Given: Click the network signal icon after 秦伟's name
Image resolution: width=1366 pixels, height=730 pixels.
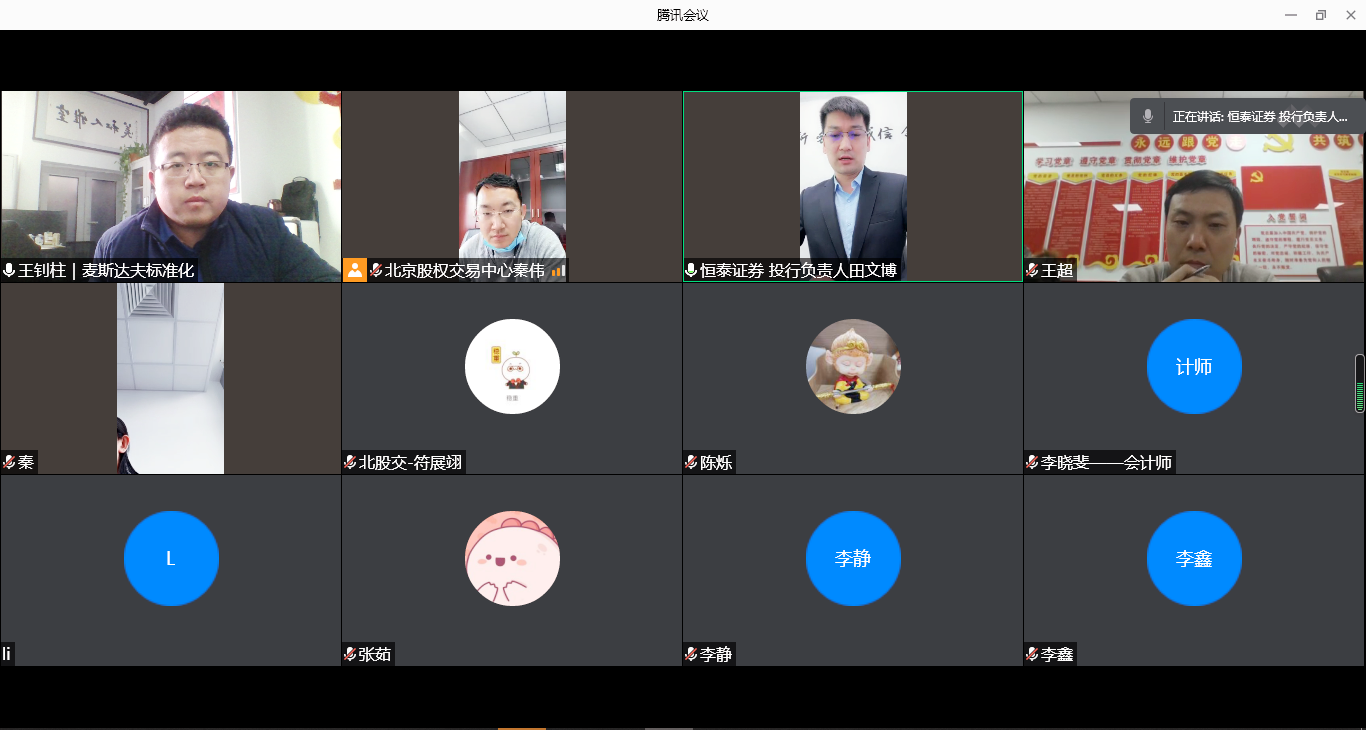Looking at the screenshot, I should [558, 271].
